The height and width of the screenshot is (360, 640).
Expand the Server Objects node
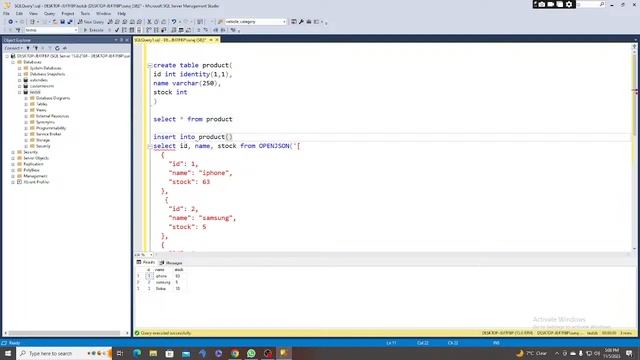click(x=13, y=158)
